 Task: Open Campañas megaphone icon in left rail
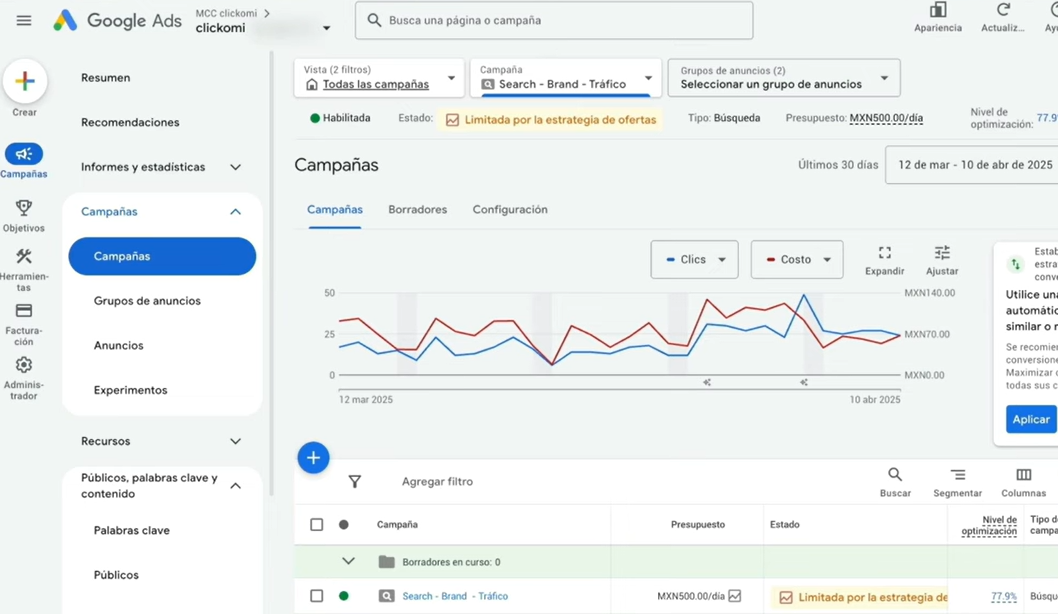pos(24,154)
